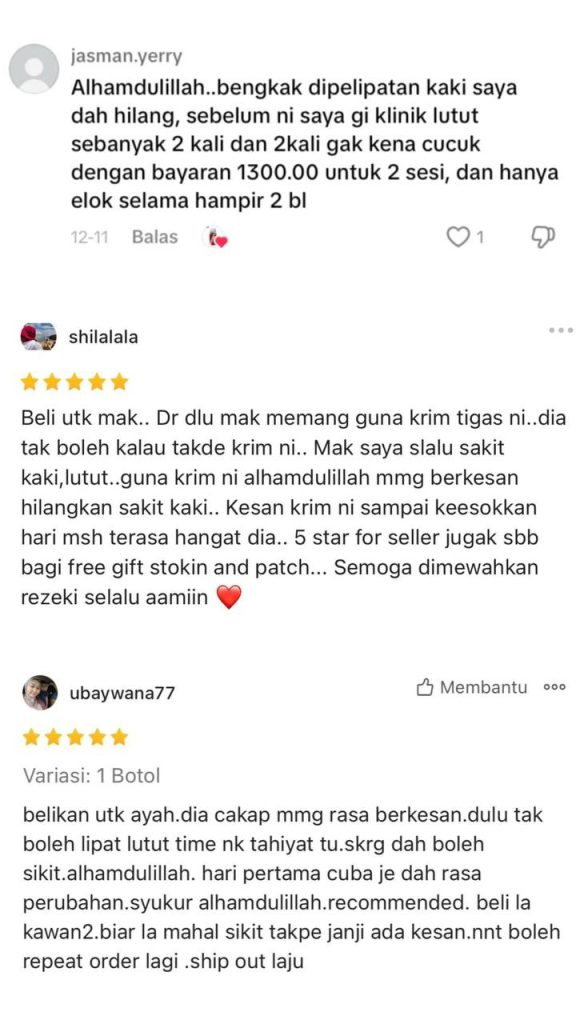Click the five-star rating on shilalala's review

click(x=74, y=382)
